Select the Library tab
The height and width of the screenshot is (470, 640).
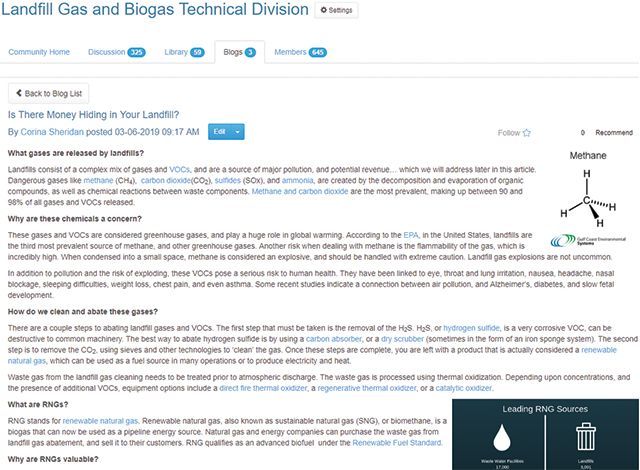tap(183, 52)
